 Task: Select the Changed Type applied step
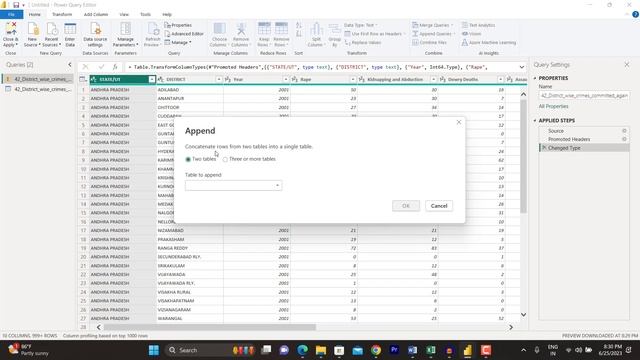tap(584, 148)
